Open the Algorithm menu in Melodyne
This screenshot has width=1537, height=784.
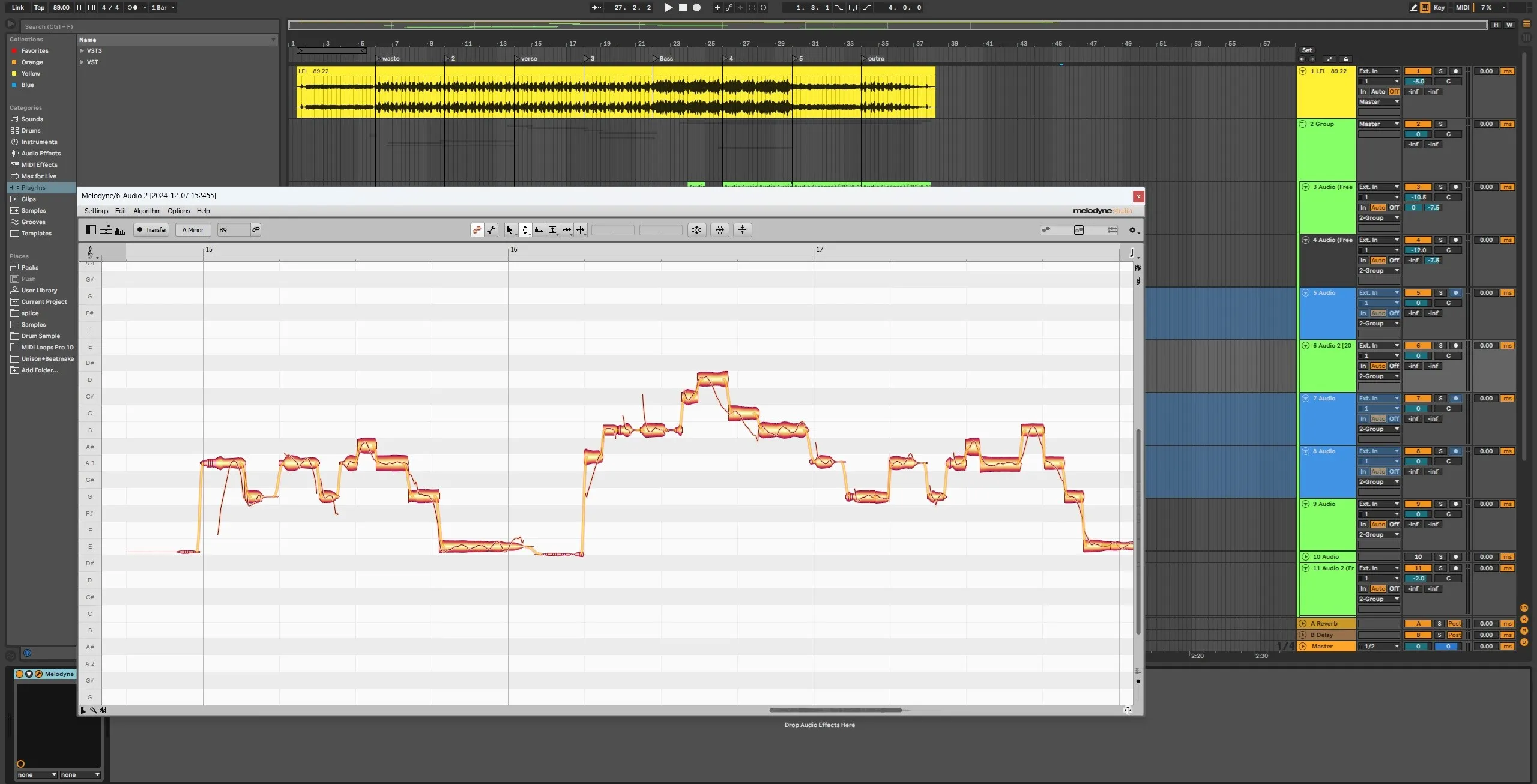click(x=147, y=211)
